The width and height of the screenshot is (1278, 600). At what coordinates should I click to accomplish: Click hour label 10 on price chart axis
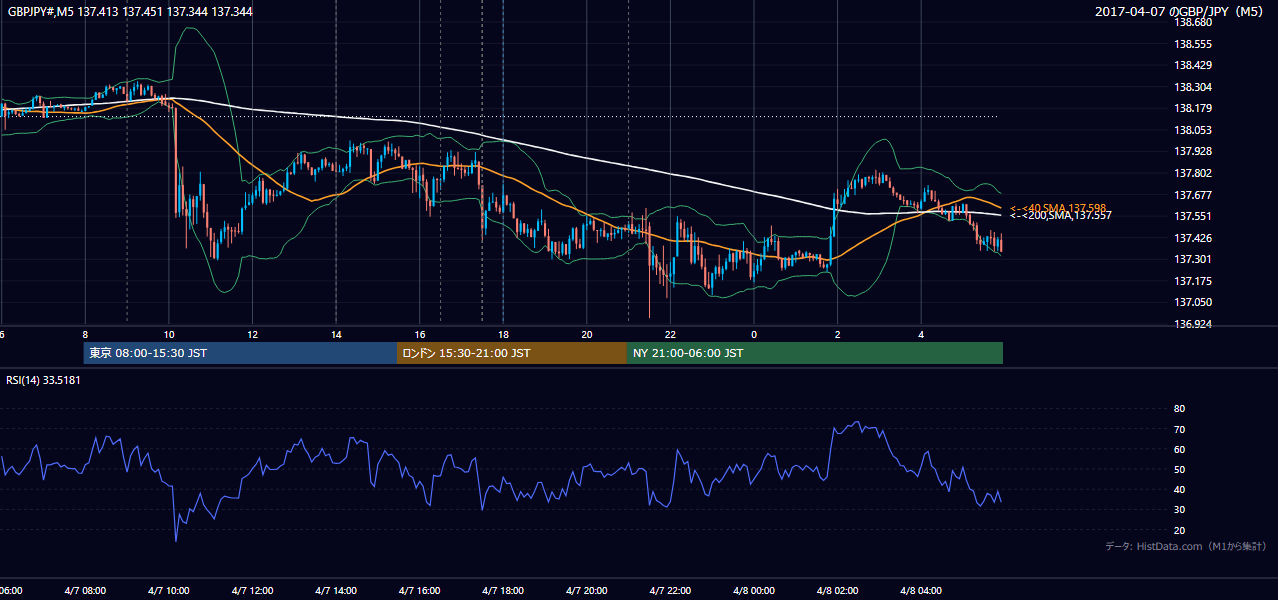169,335
